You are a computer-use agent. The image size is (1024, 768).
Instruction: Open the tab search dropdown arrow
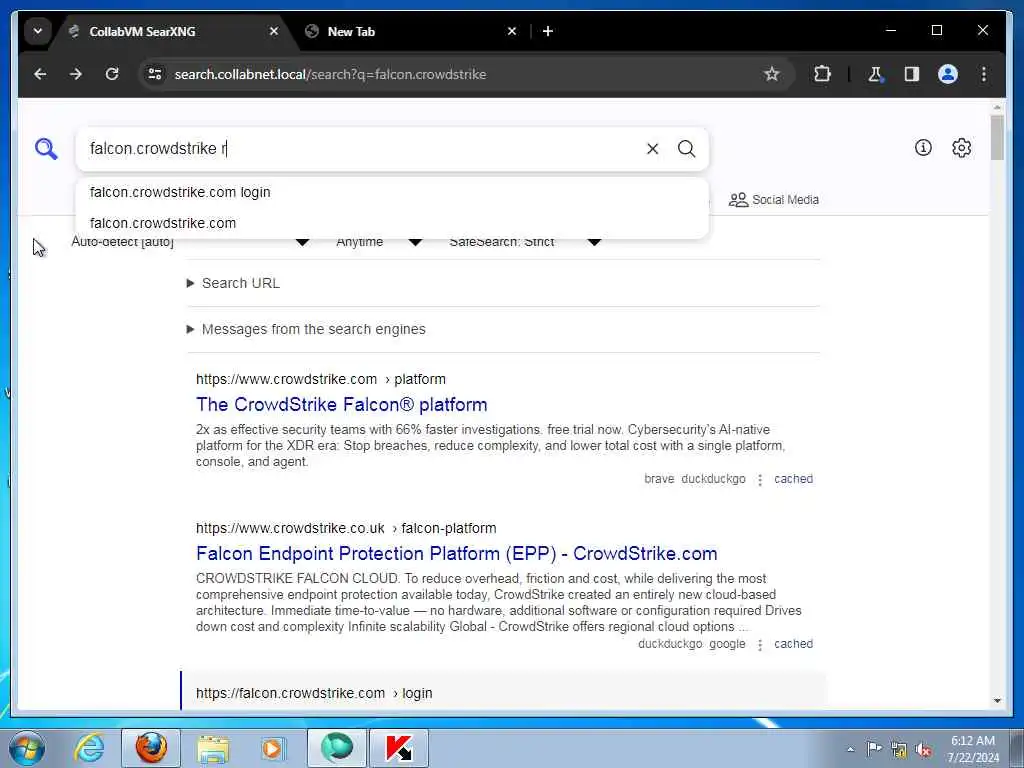pyautogui.click(x=38, y=31)
